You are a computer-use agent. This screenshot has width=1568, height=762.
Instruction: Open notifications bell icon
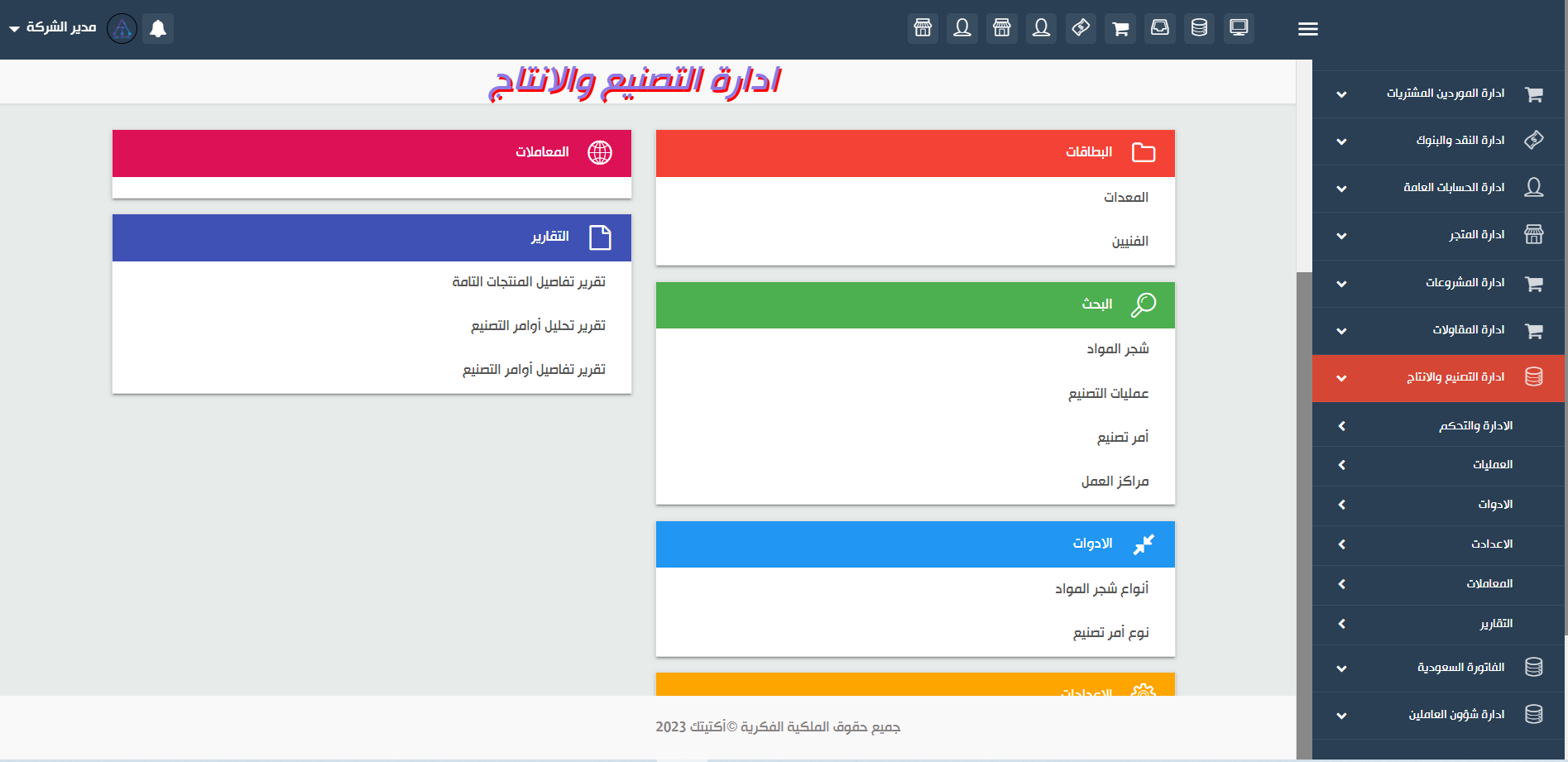158,29
